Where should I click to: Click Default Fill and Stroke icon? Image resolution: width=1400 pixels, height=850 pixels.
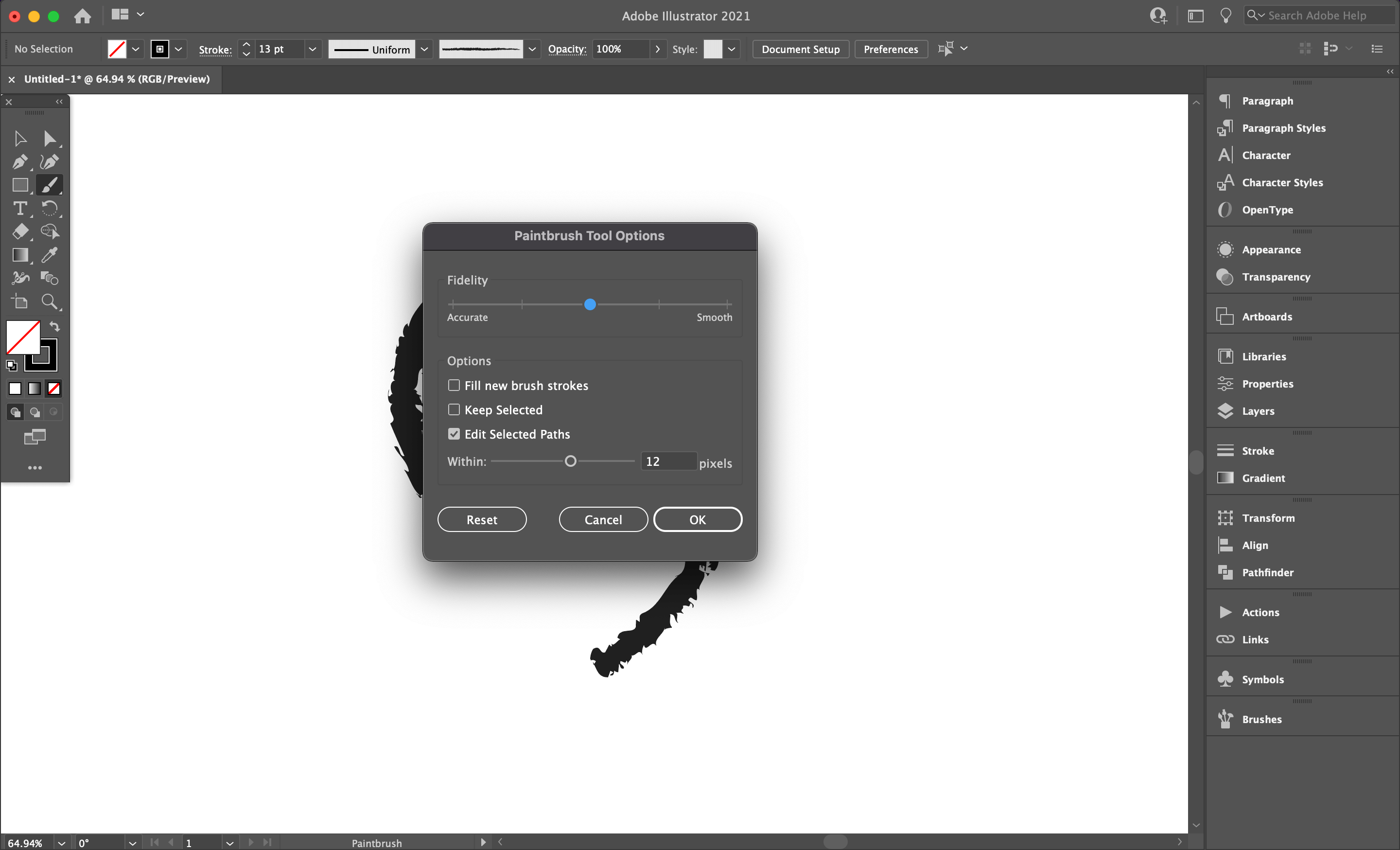click(11, 365)
